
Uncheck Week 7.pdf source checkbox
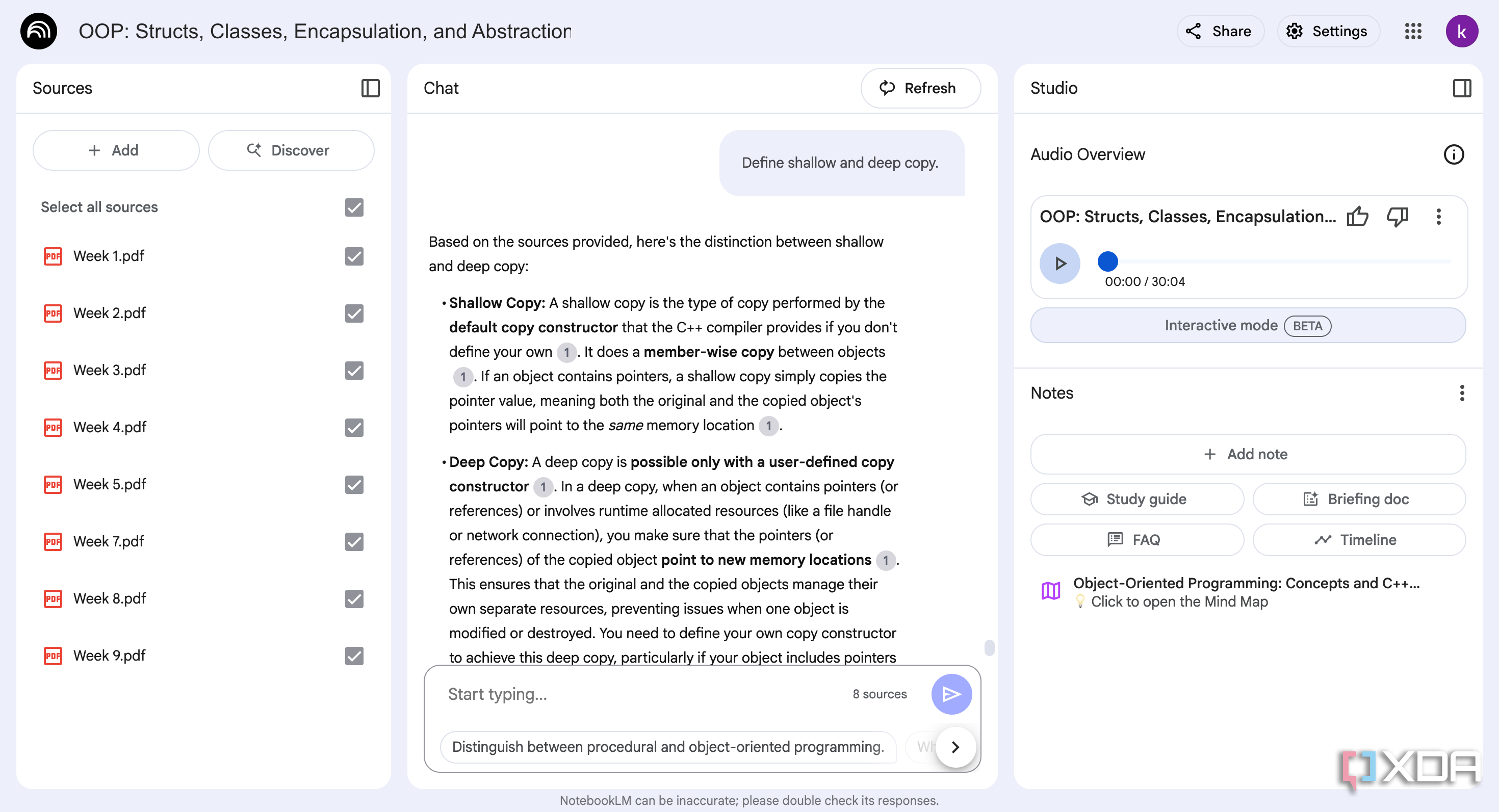tap(354, 541)
